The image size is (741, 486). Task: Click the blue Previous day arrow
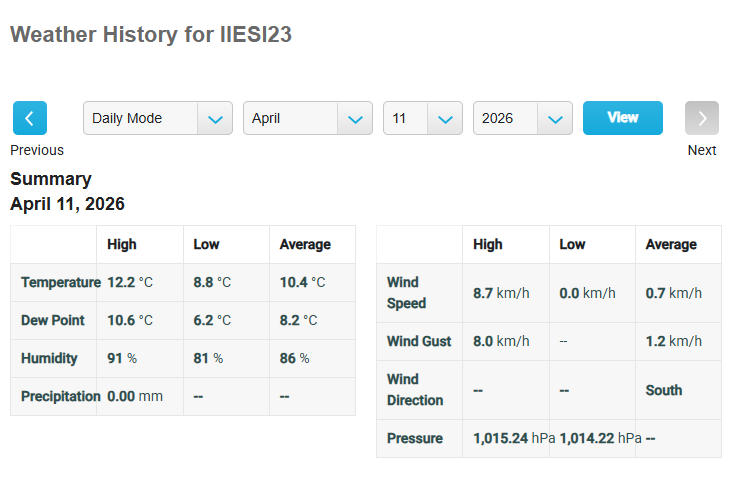(29, 118)
